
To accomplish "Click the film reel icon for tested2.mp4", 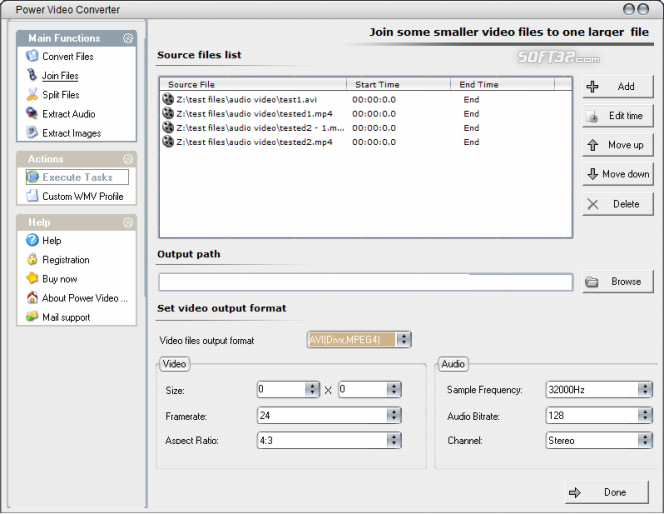I will tap(168, 141).
